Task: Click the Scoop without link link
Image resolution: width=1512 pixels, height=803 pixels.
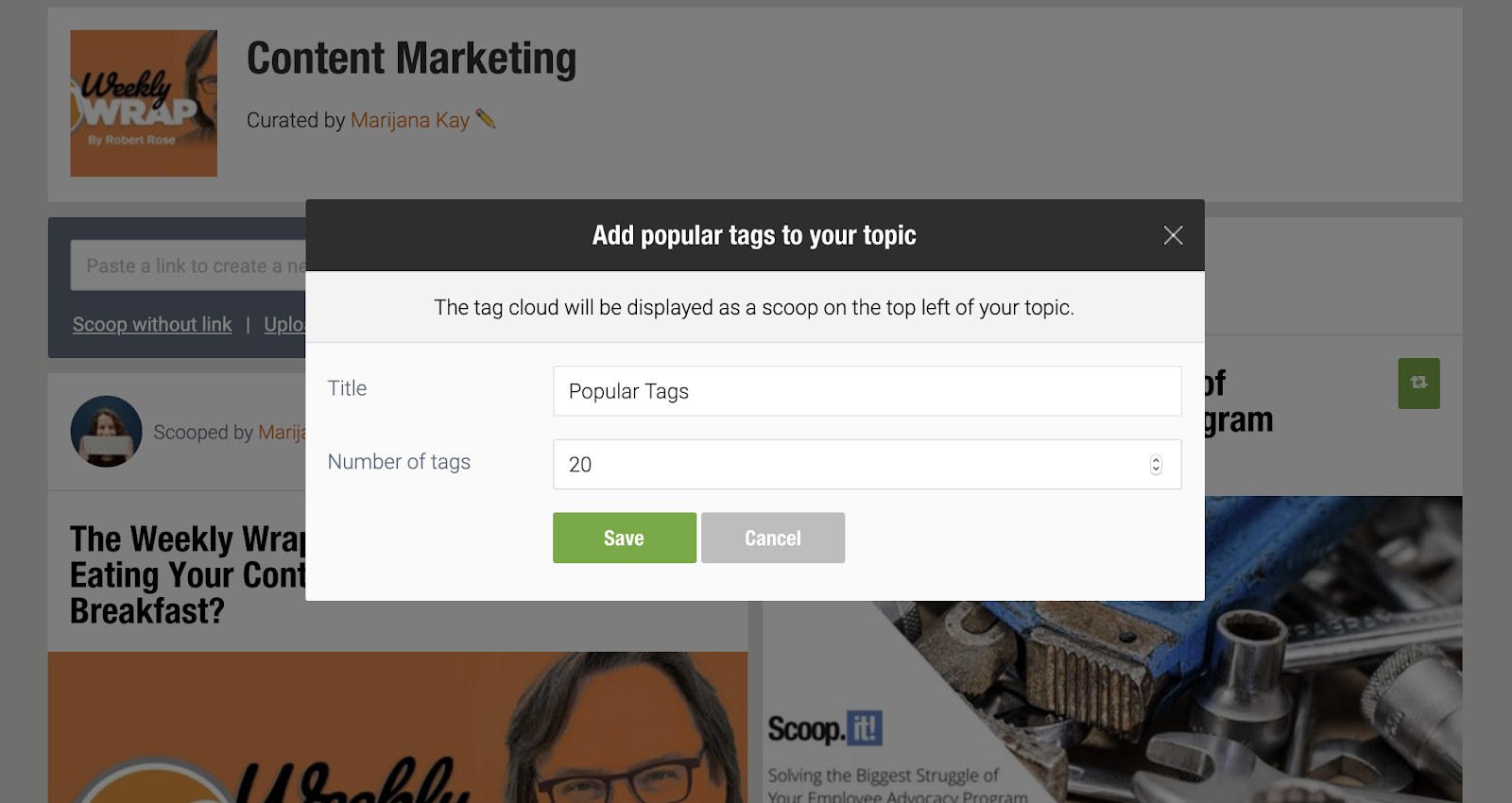Action: click(x=152, y=324)
